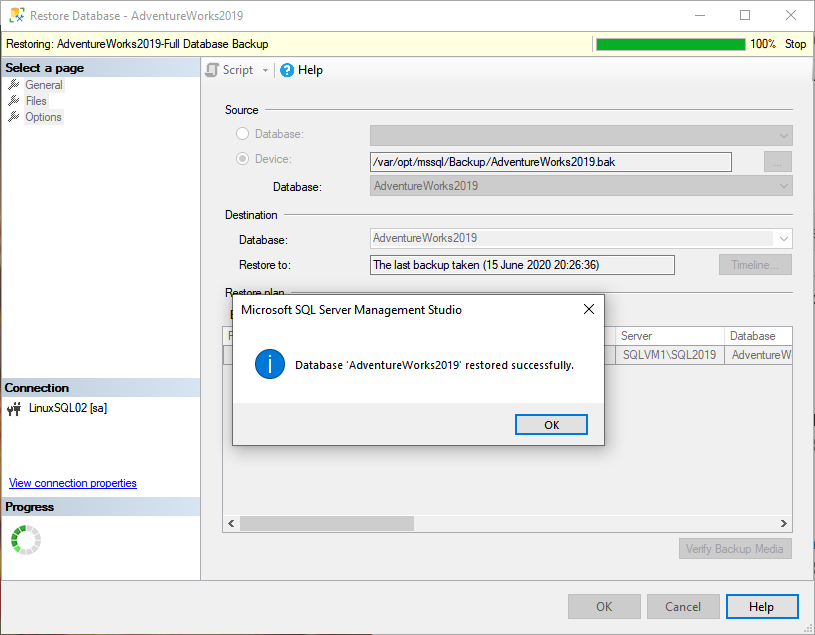815x635 pixels.
Task: Click the horizontal scrollbar thumb
Action: (327, 523)
